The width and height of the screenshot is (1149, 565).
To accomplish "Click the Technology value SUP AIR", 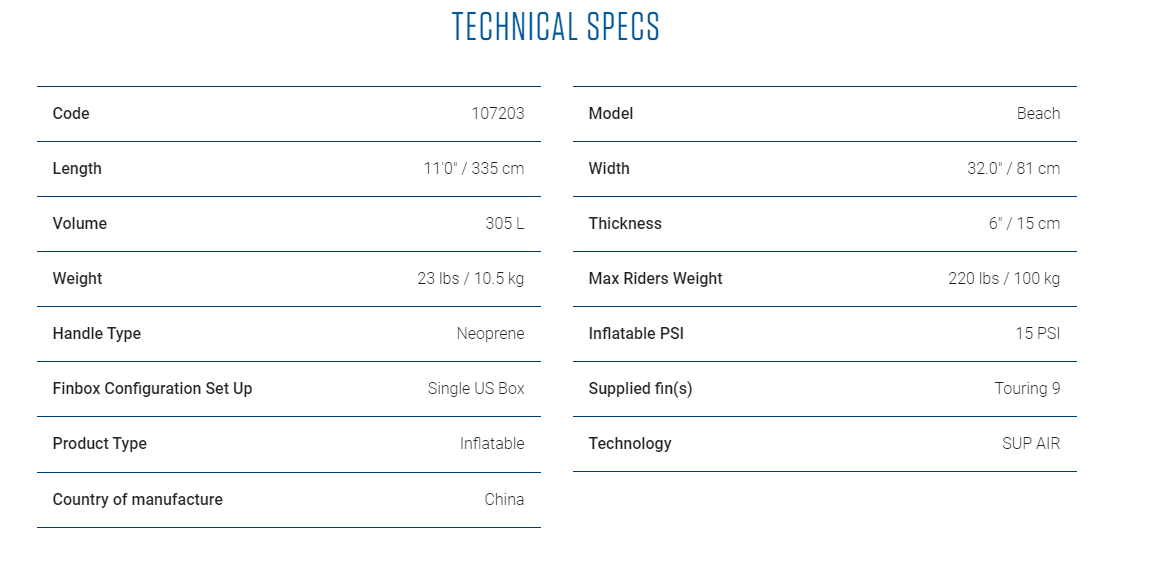I will pyautogui.click(x=1031, y=443).
